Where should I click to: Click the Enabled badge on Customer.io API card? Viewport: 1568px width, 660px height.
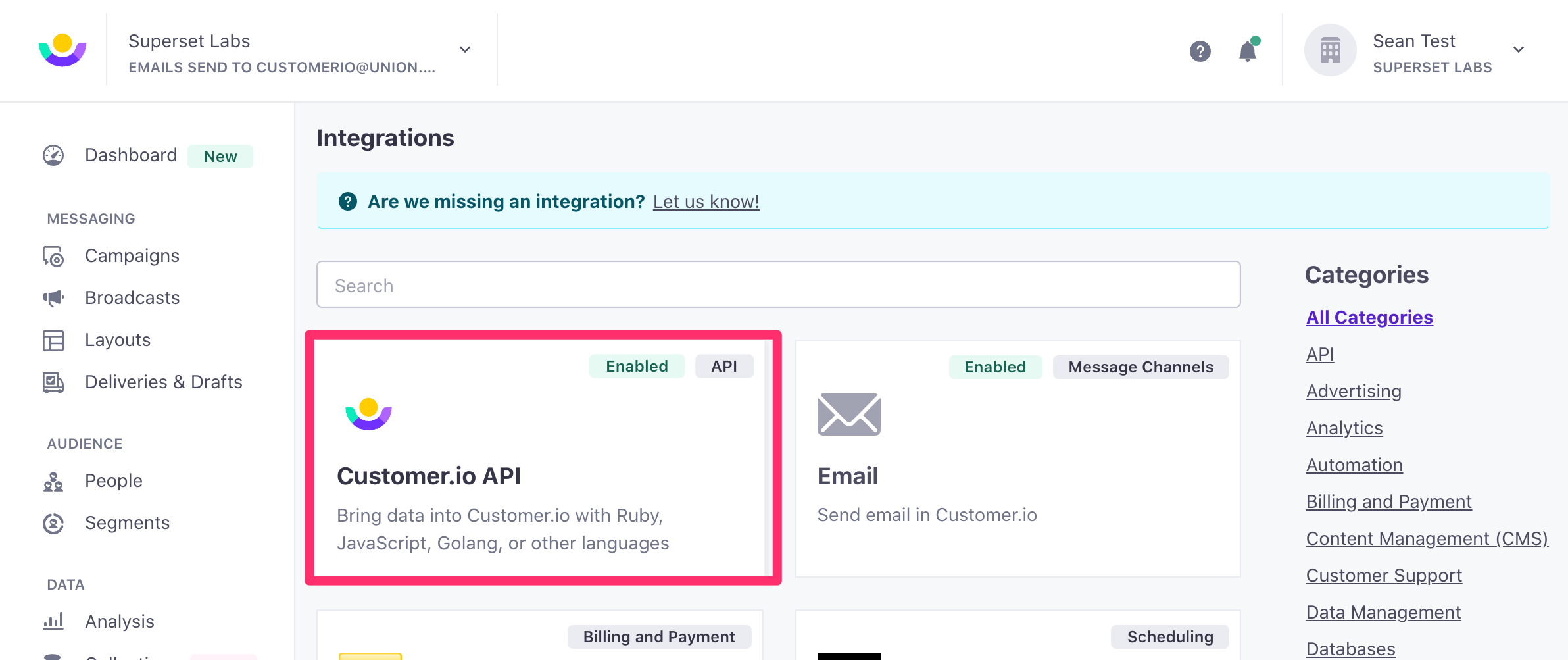click(637, 367)
